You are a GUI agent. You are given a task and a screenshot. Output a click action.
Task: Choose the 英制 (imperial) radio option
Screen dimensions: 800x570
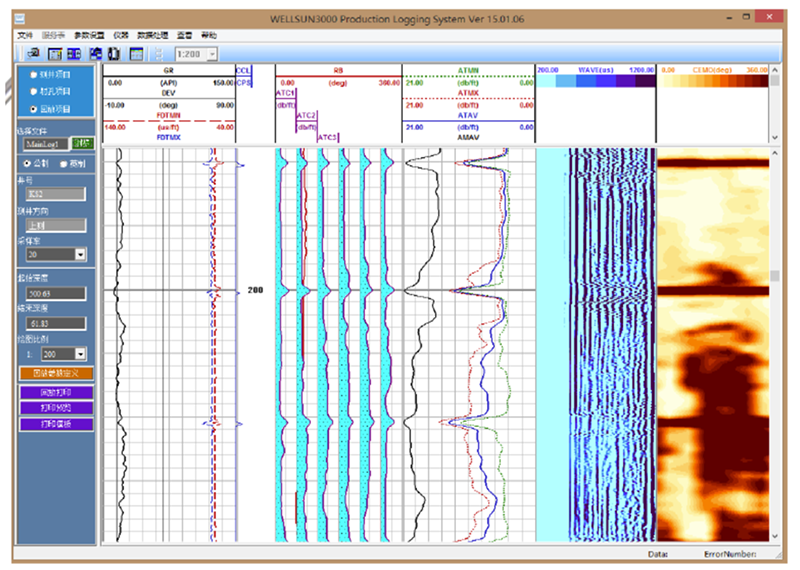[64, 164]
